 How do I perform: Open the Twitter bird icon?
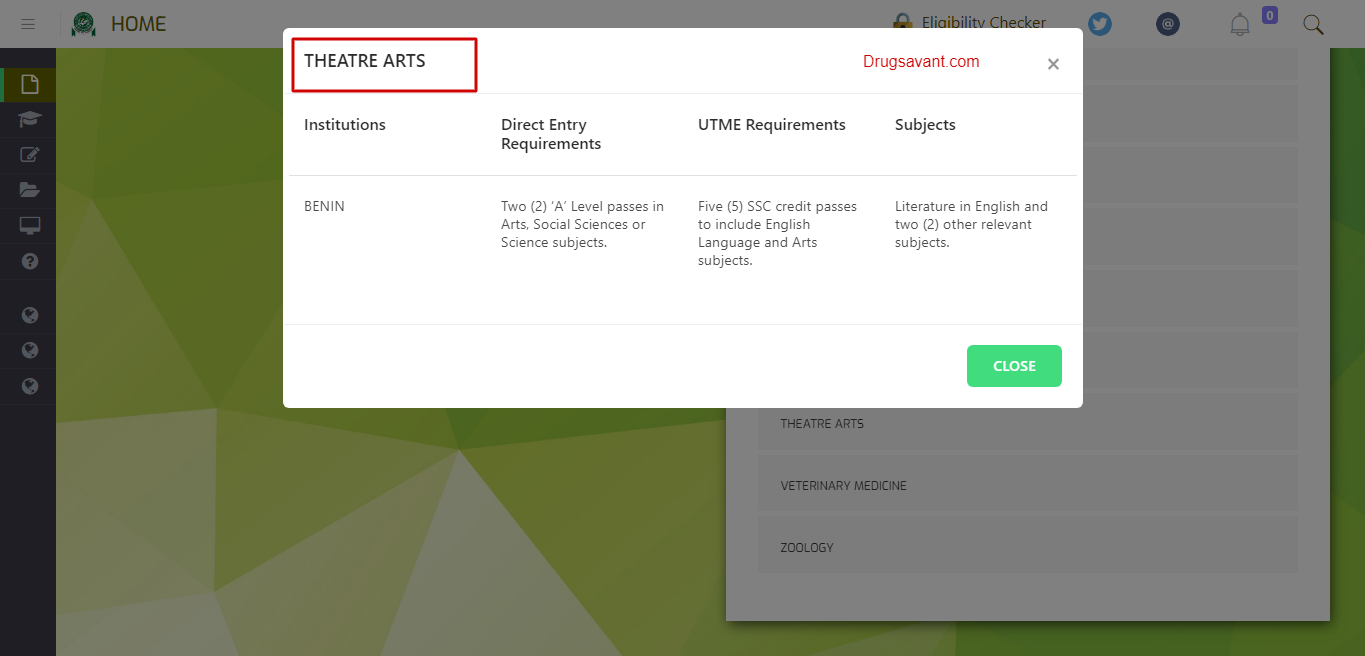click(x=1100, y=24)
